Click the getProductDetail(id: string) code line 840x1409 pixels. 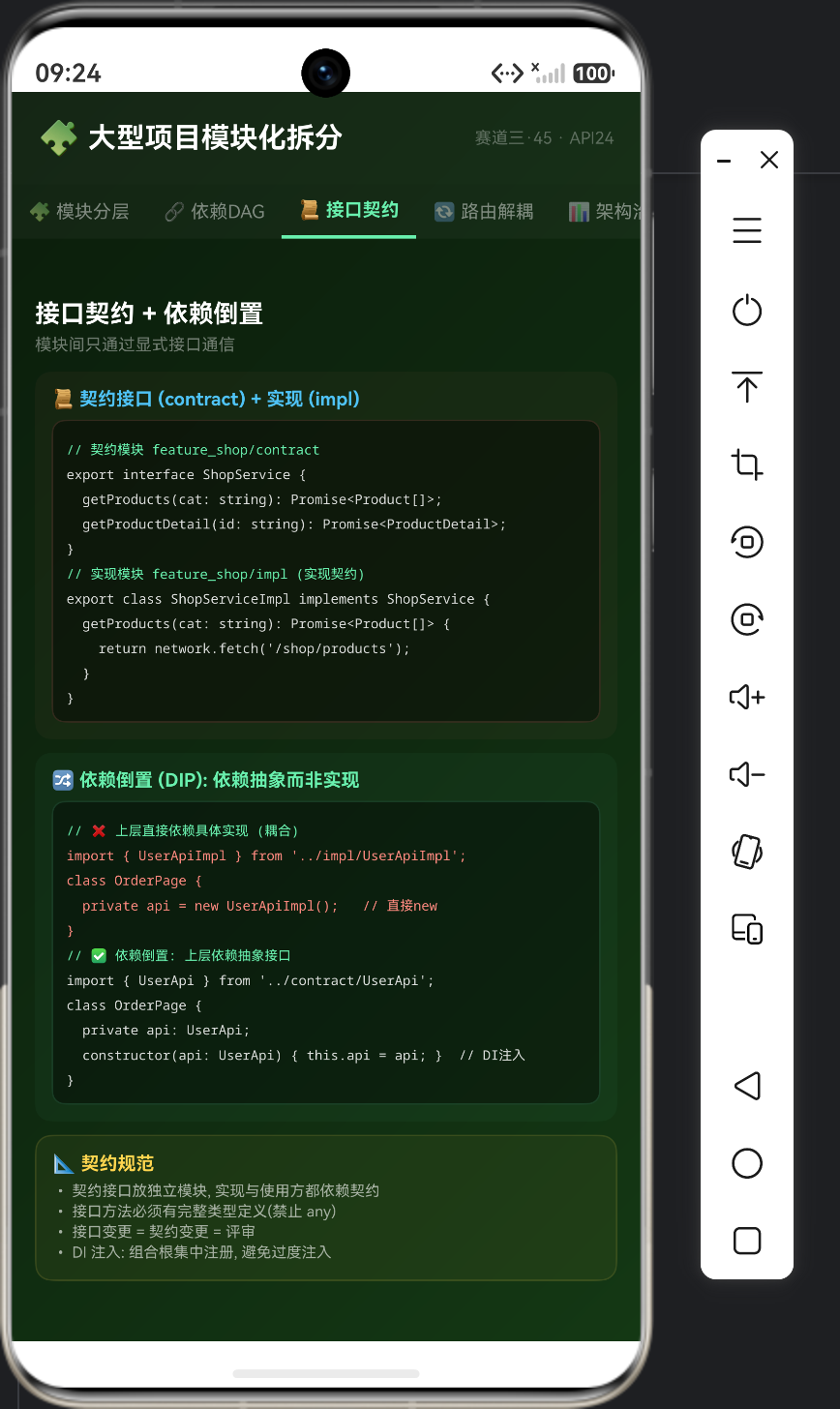click(x=294, y=525)
